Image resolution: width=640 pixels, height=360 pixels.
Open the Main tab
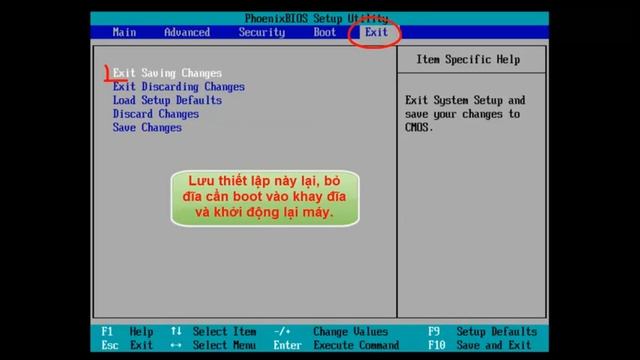click(x=124, y=32)
